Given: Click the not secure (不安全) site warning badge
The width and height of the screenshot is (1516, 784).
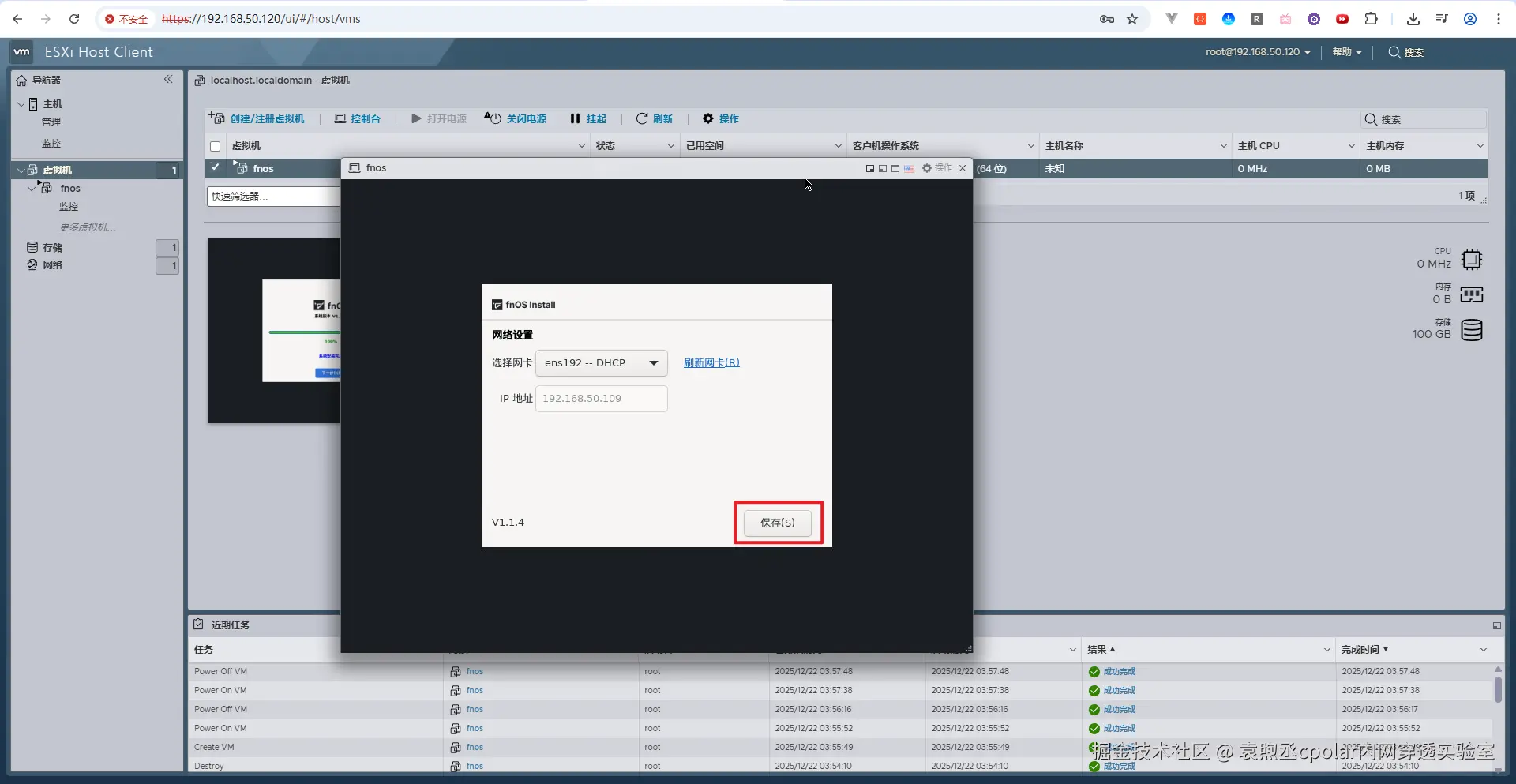Looking at the screenshot, I should pyautogui.click(x=126, y=19).
